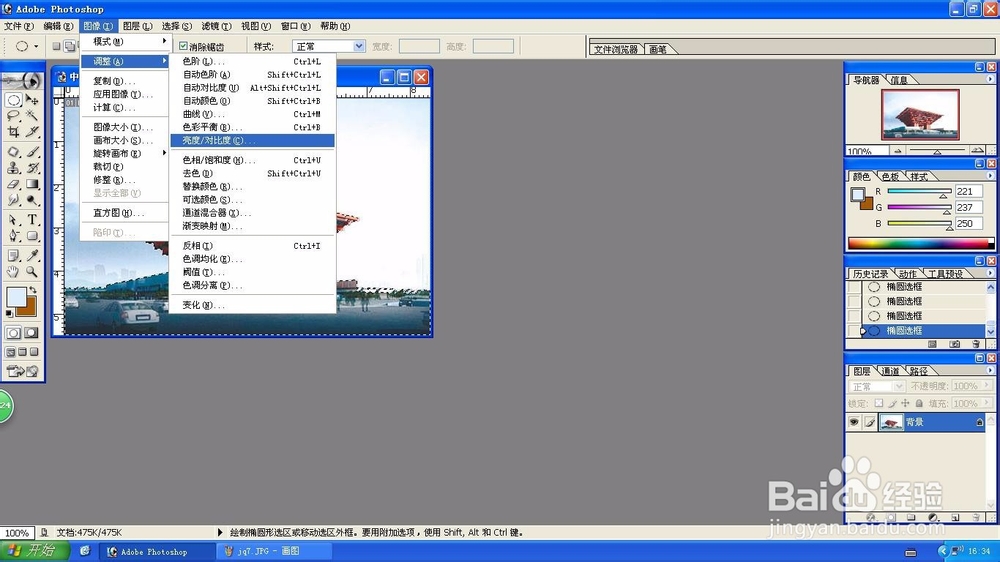Open Navigator panel flyout menu arrow
The height and width of the screenshot is (562, 1000).
pos(990,79)
